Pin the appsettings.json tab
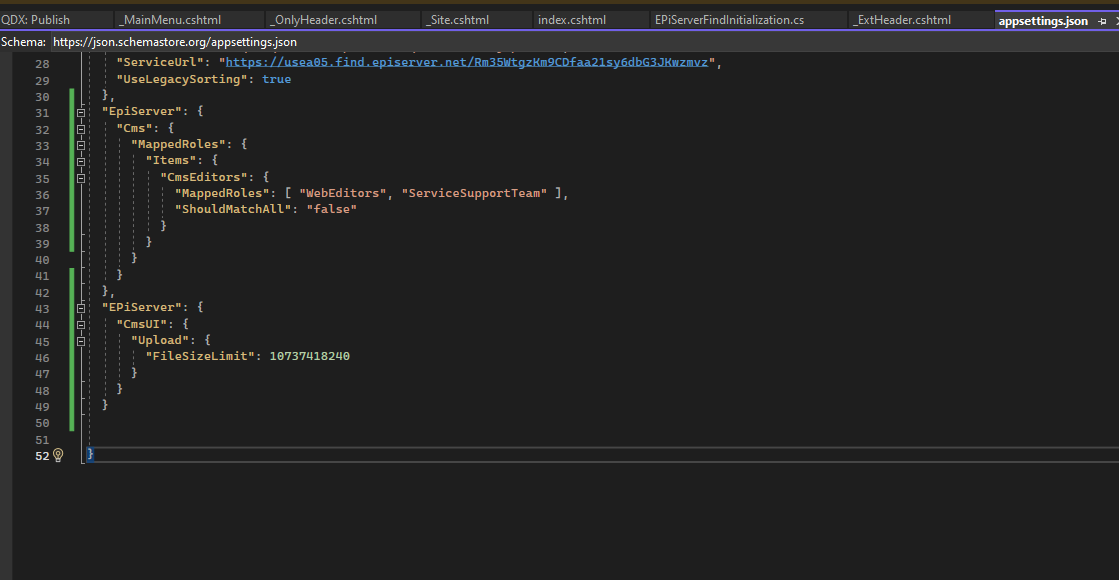 (1101, 21)
